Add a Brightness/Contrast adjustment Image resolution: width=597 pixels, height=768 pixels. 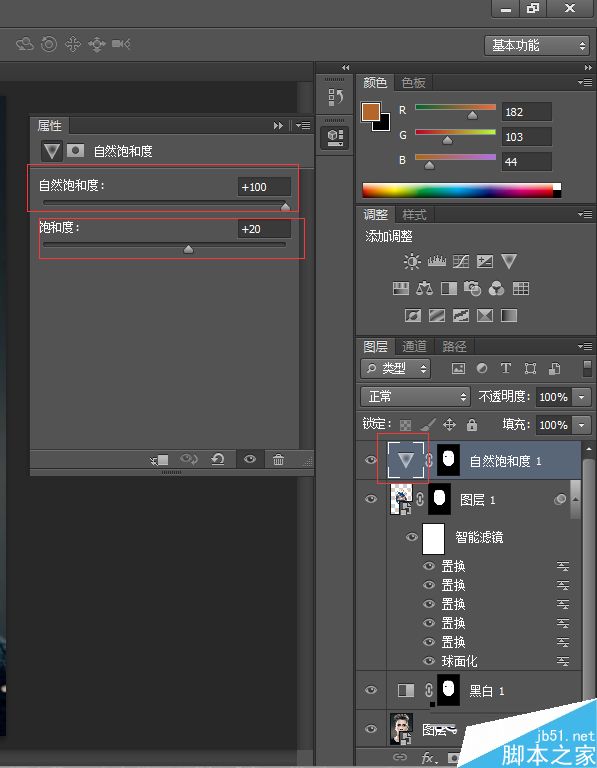(411, 262)
